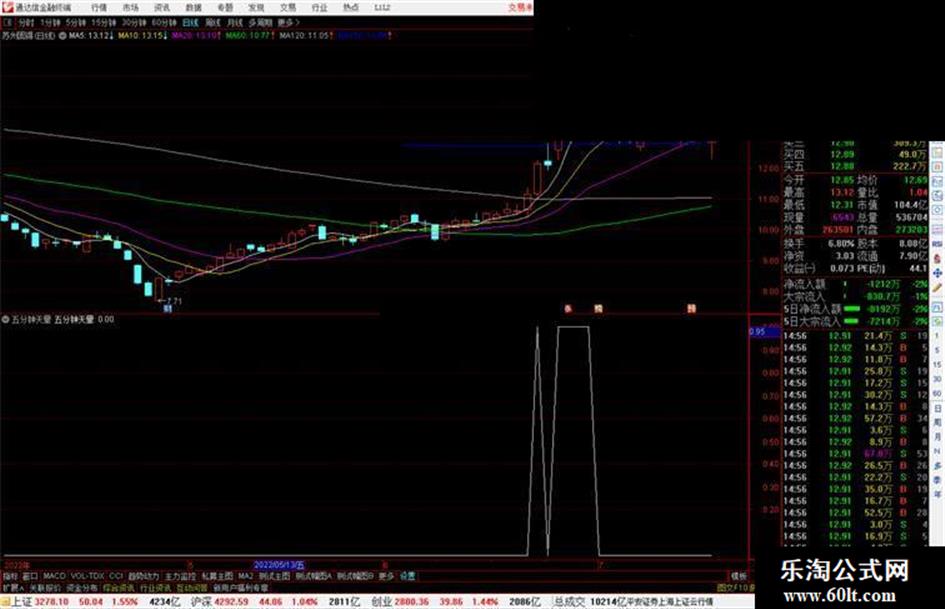This screenshot has height=609, width=945.
Task: Open the 多周期 multi-period view
Action: (260, 22)
